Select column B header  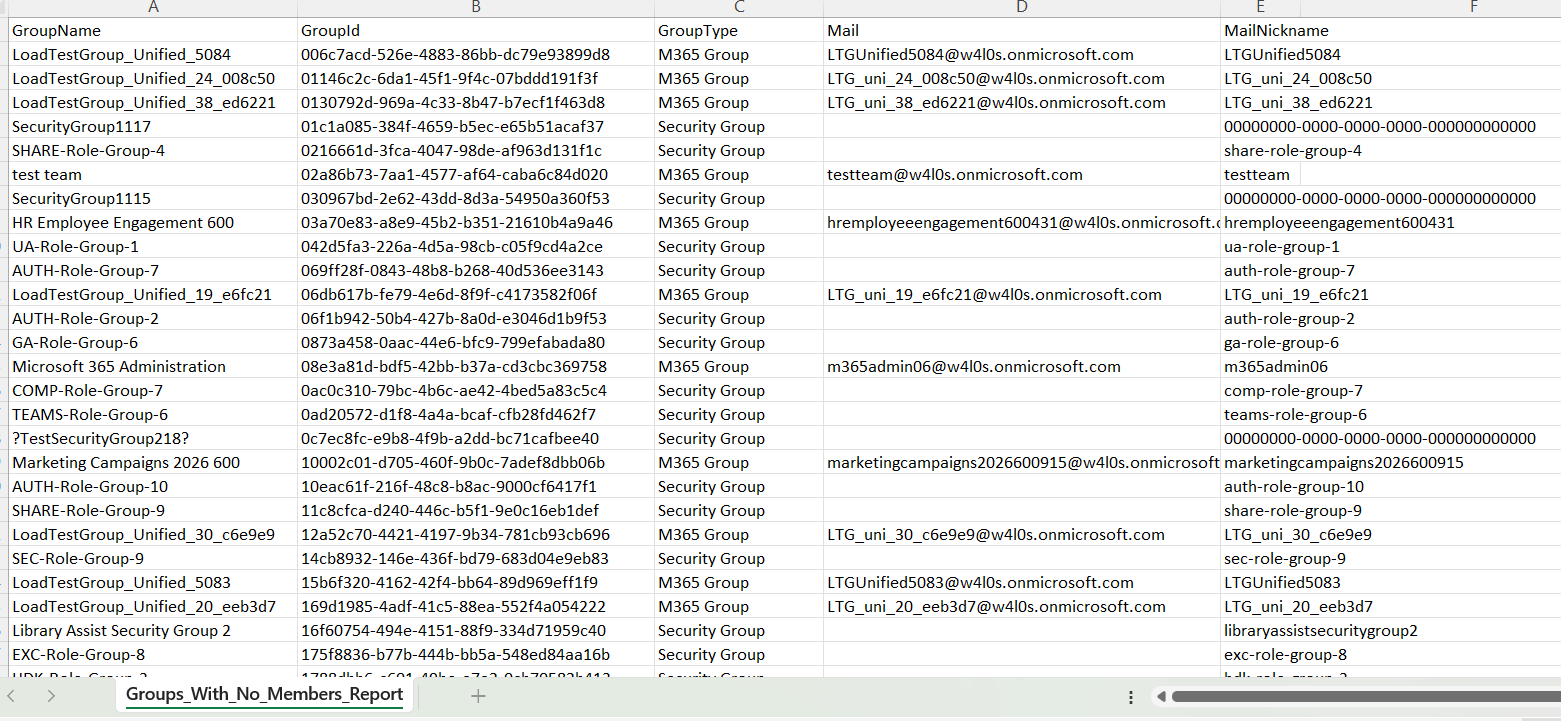476,8
